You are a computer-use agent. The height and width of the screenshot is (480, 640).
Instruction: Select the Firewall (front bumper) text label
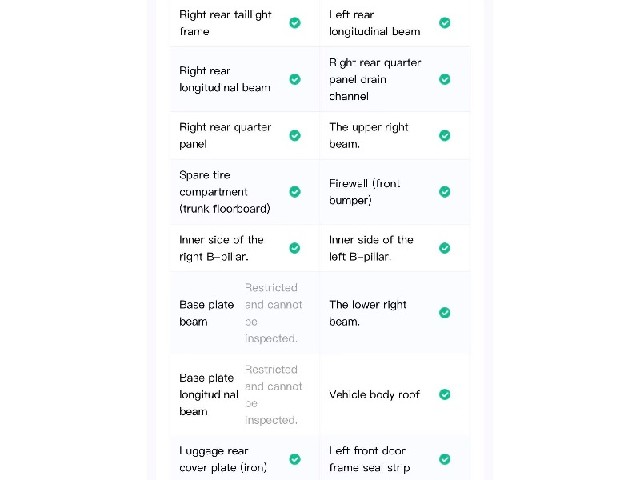point(365,192)
